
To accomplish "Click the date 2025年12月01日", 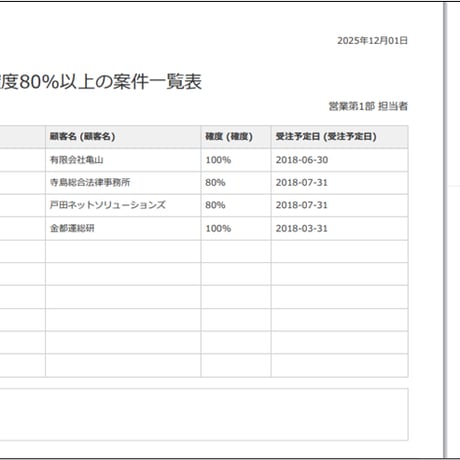I will (372, 41).
